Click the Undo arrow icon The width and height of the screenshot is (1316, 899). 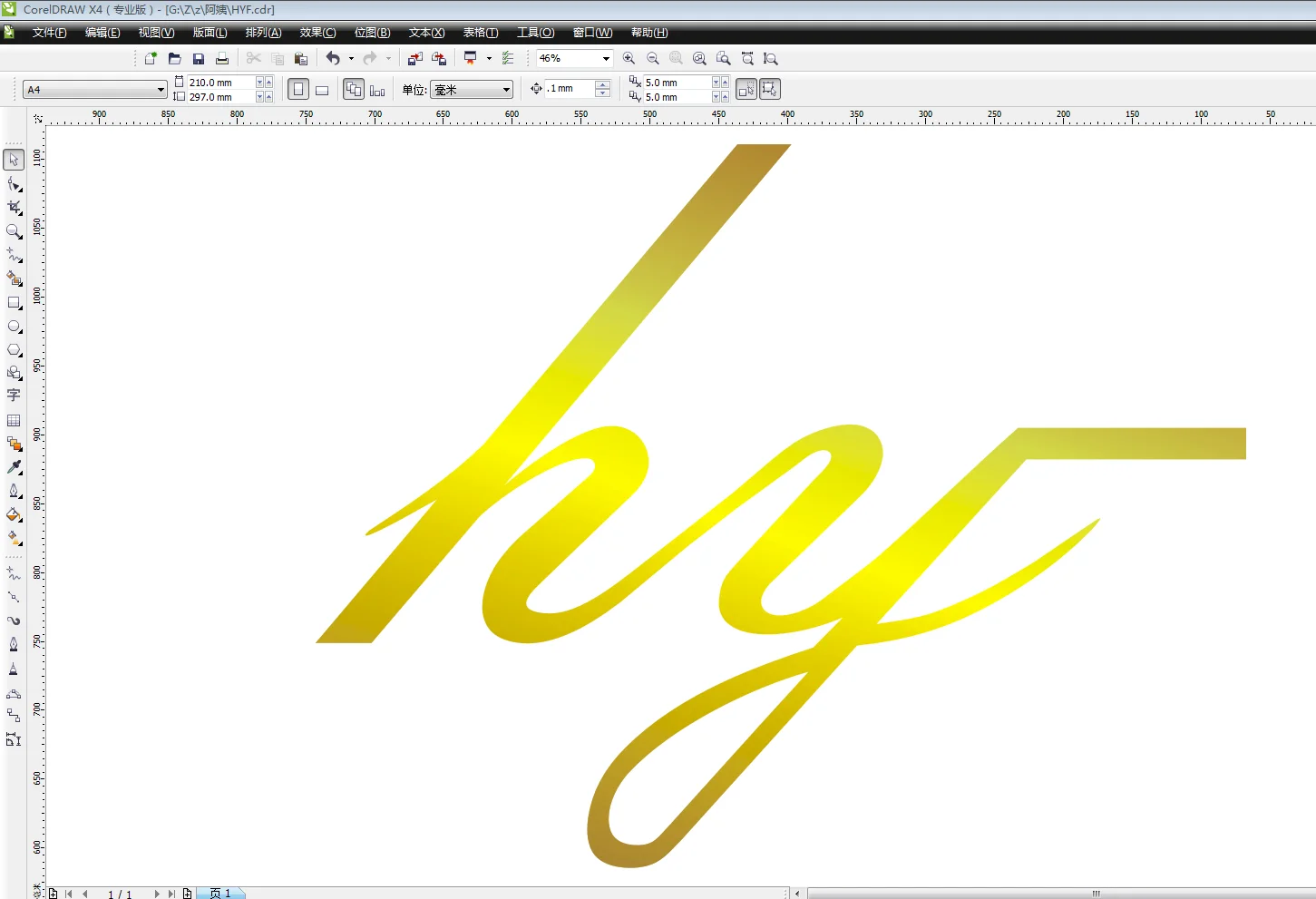click(333, 59)
